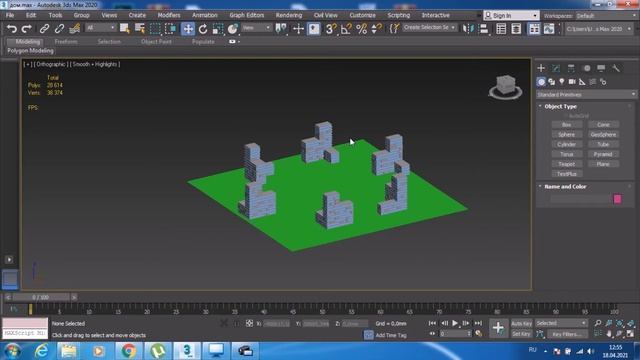
Task: Open the Create Selection Set dropdown
Action: 429,27
